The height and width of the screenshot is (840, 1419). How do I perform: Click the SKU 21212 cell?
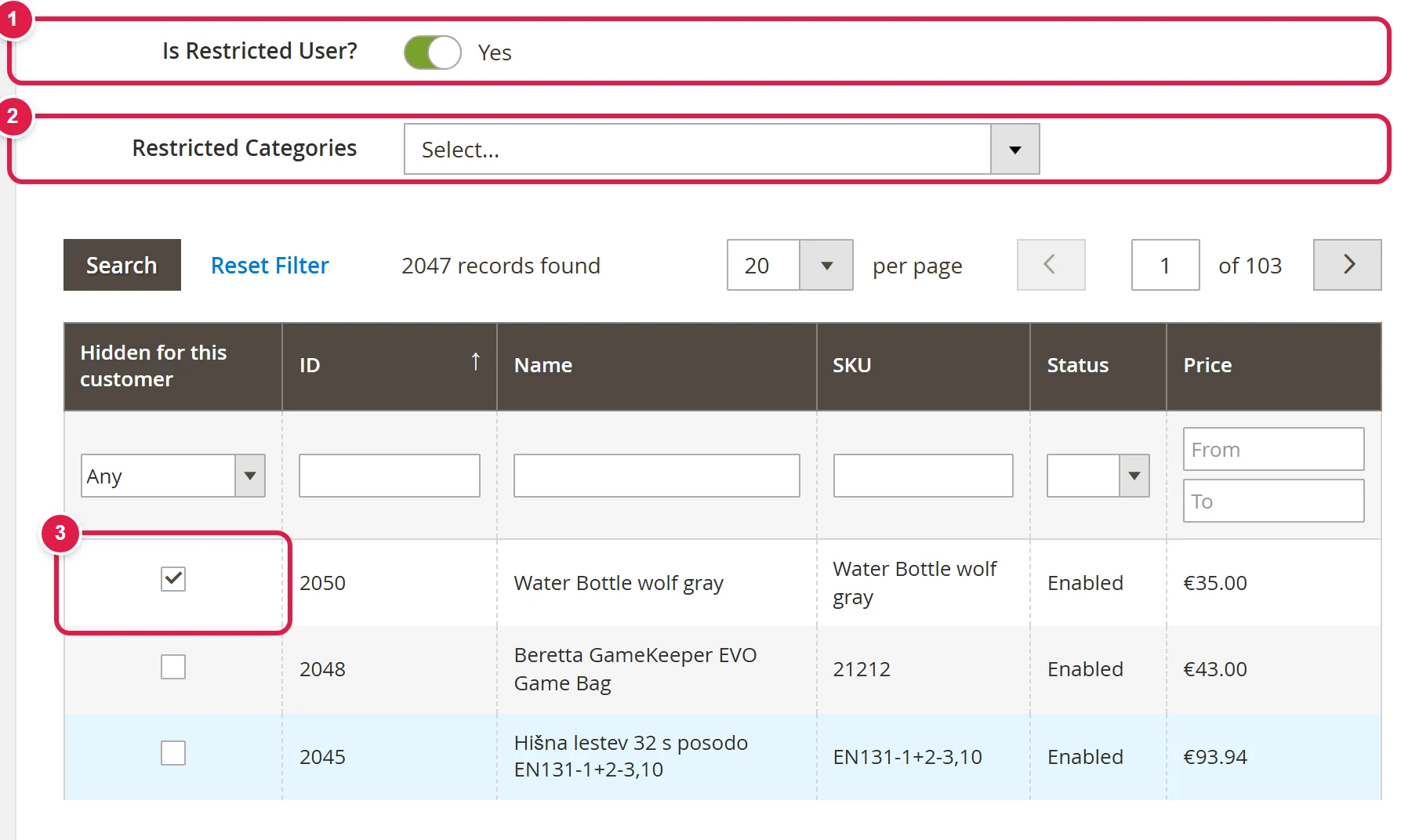point(923,669)
